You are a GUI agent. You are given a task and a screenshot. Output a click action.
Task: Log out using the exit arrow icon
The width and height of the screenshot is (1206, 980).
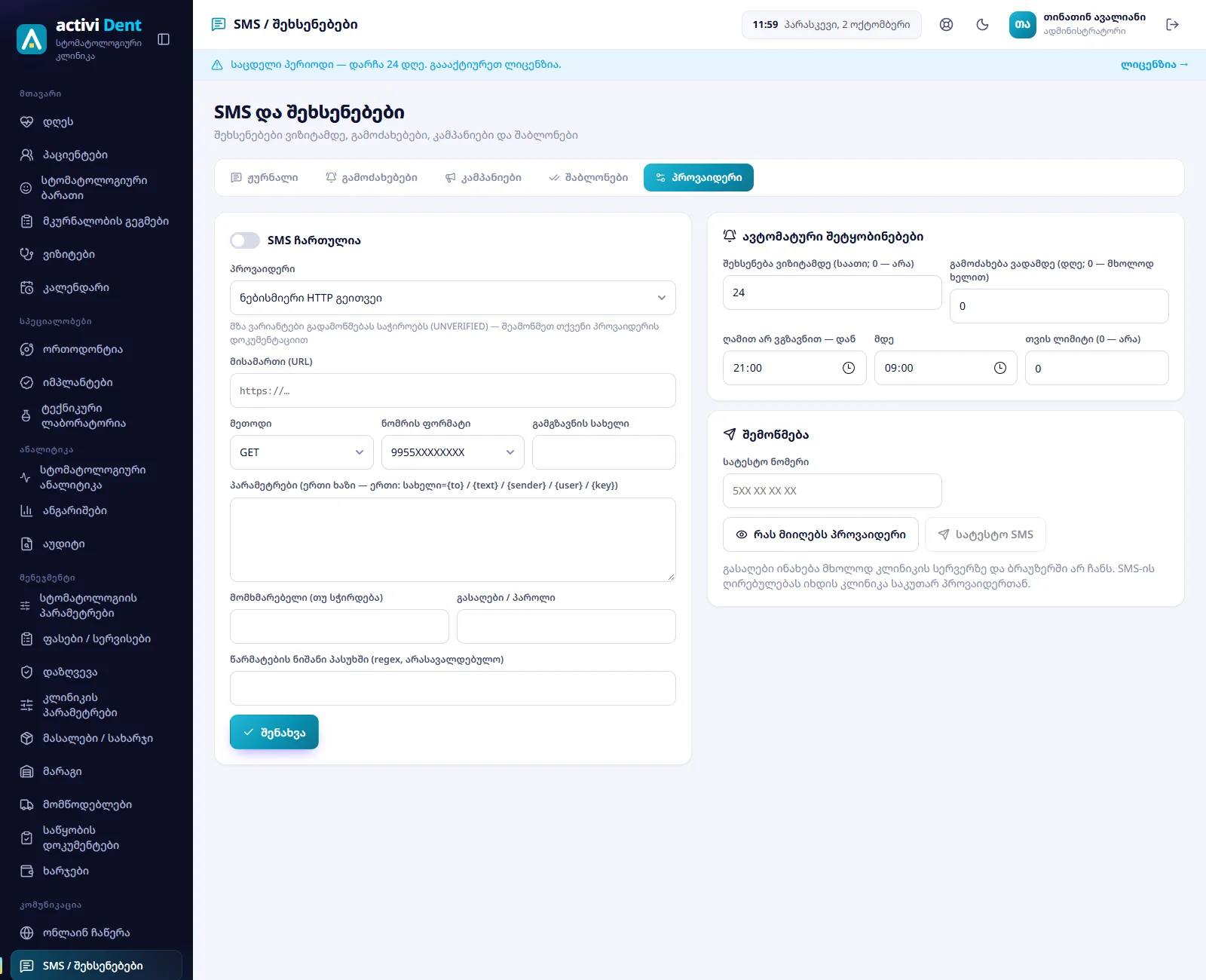point(1172,25)
